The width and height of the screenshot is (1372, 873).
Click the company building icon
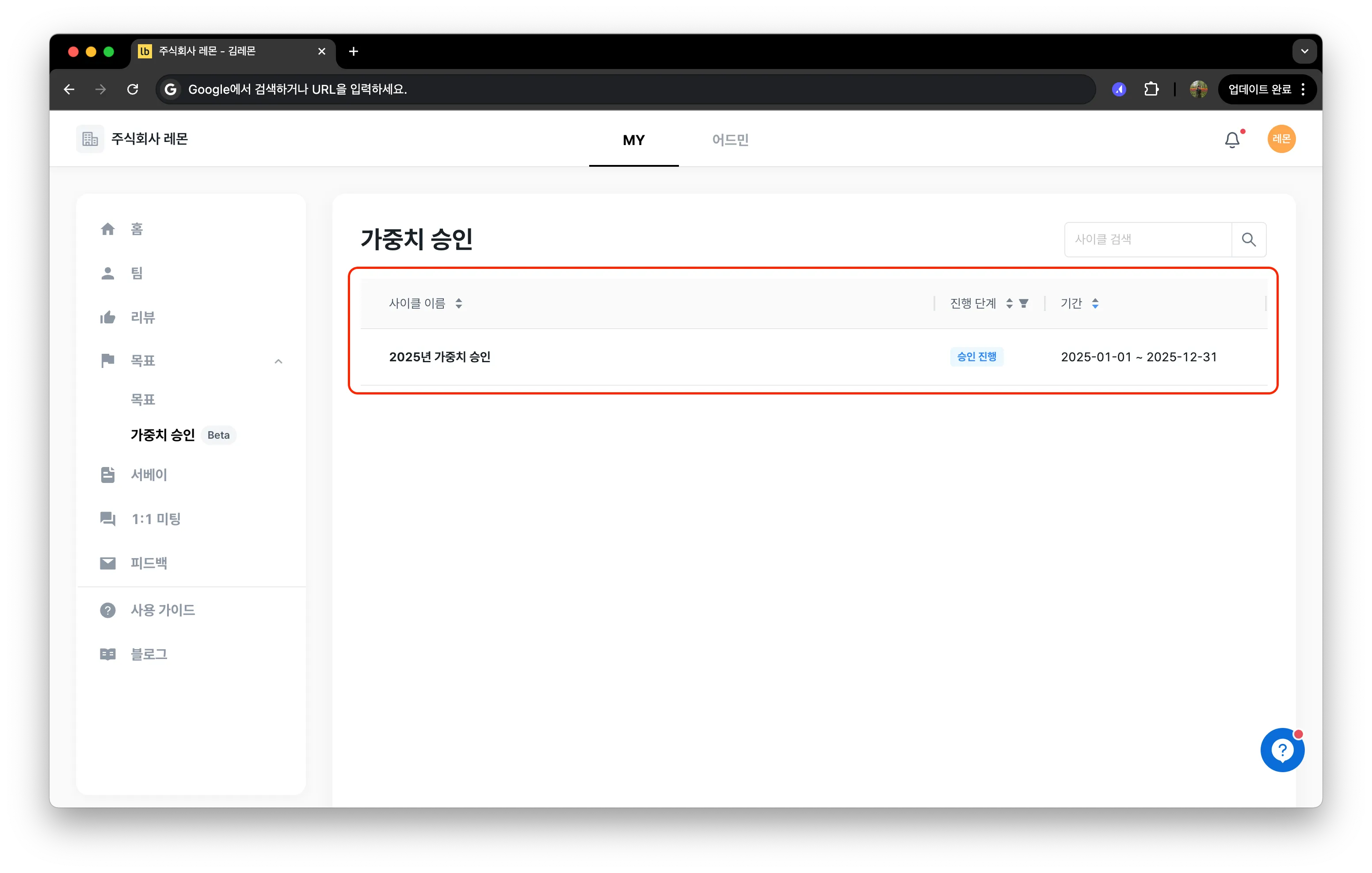pos(90,139)
